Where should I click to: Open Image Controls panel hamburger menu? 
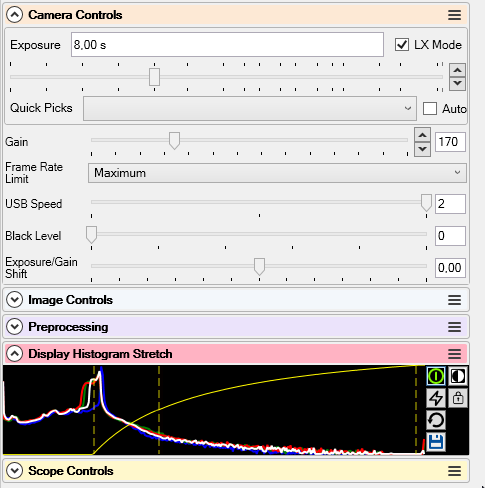coord(454,300)
